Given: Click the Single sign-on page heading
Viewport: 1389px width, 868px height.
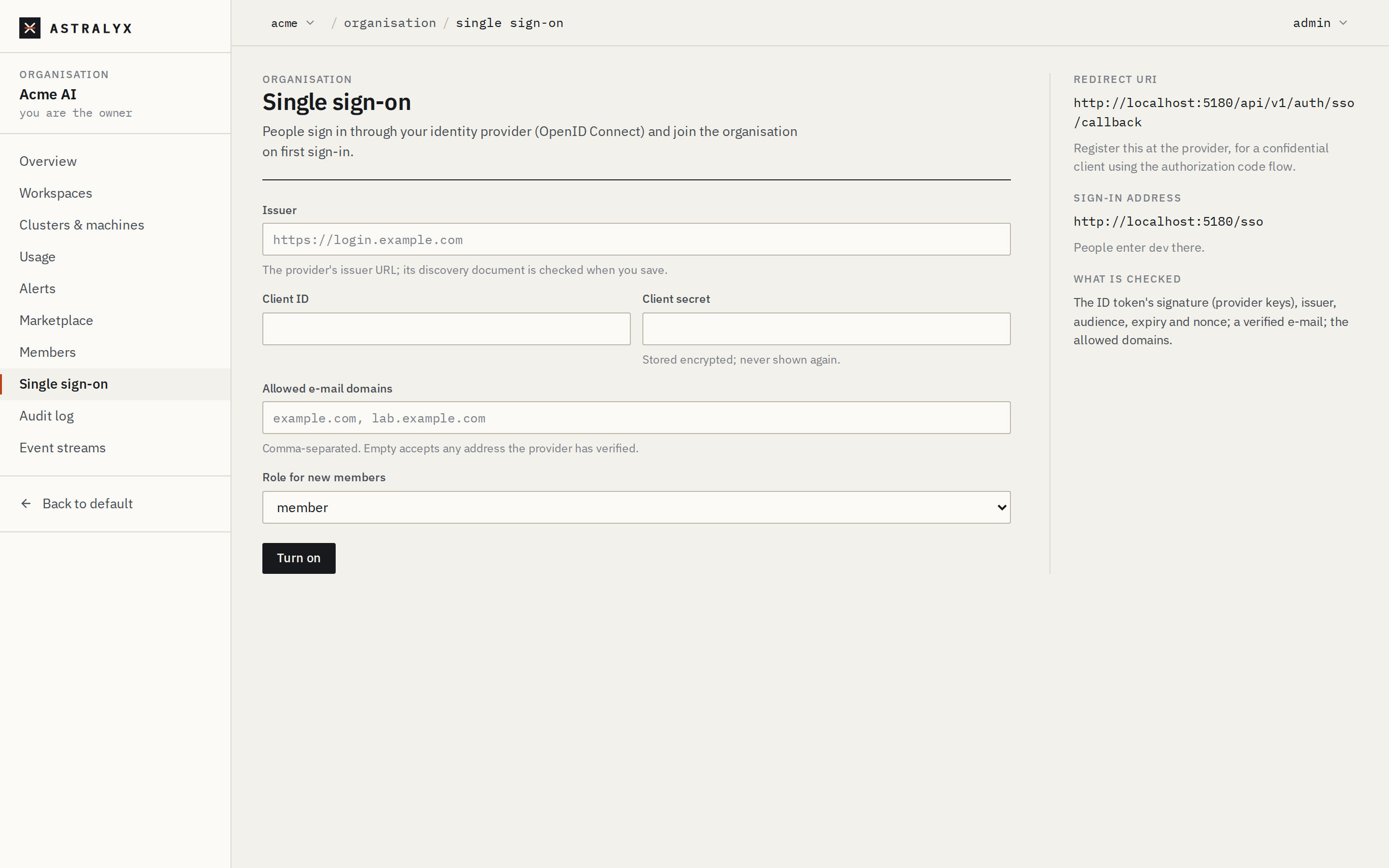Looking at the screenshot, I should (337, 102).
